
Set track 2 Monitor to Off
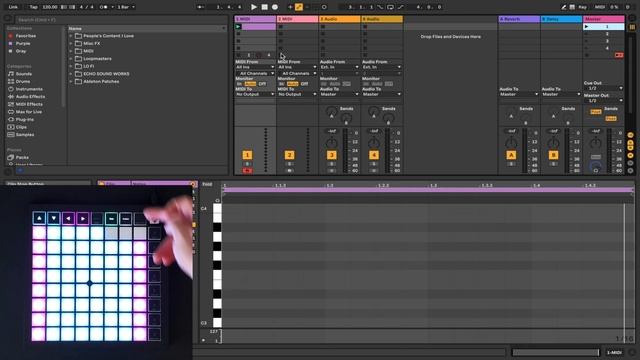click(304, 84)
